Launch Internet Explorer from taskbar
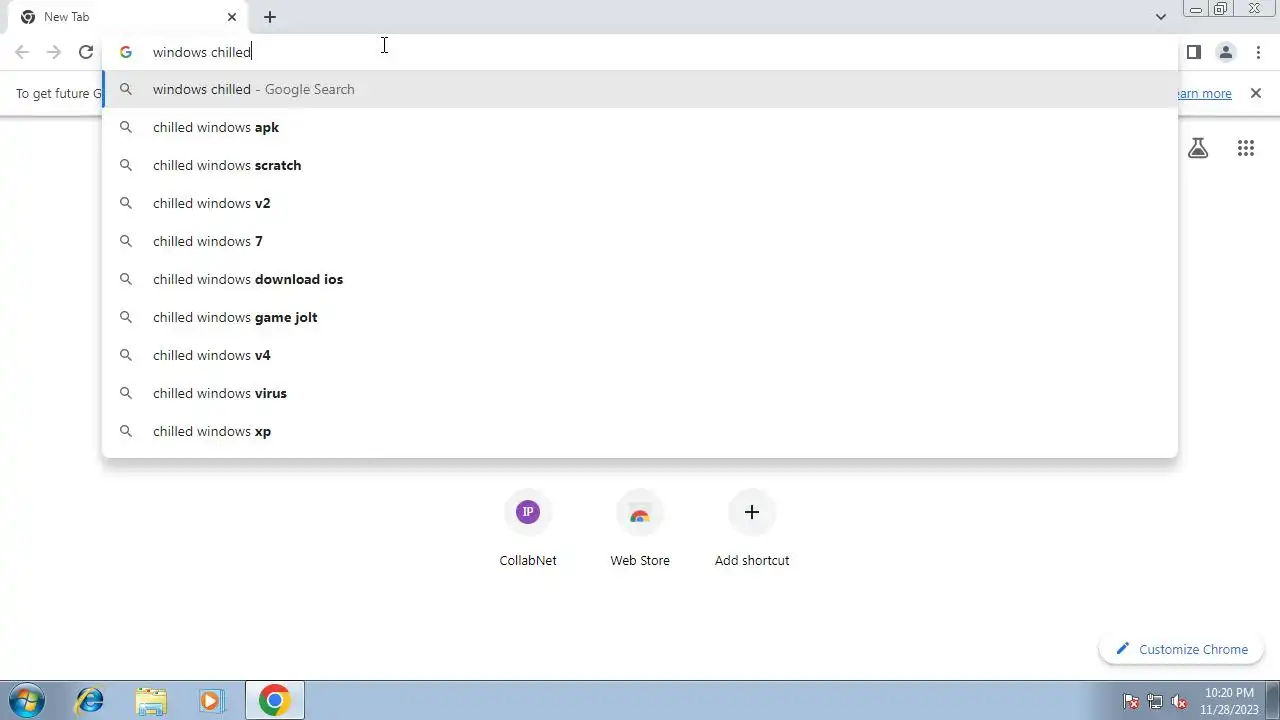The height and width of the screenshot is (720, 1280). pyautogui.click(x=90, y=700)
